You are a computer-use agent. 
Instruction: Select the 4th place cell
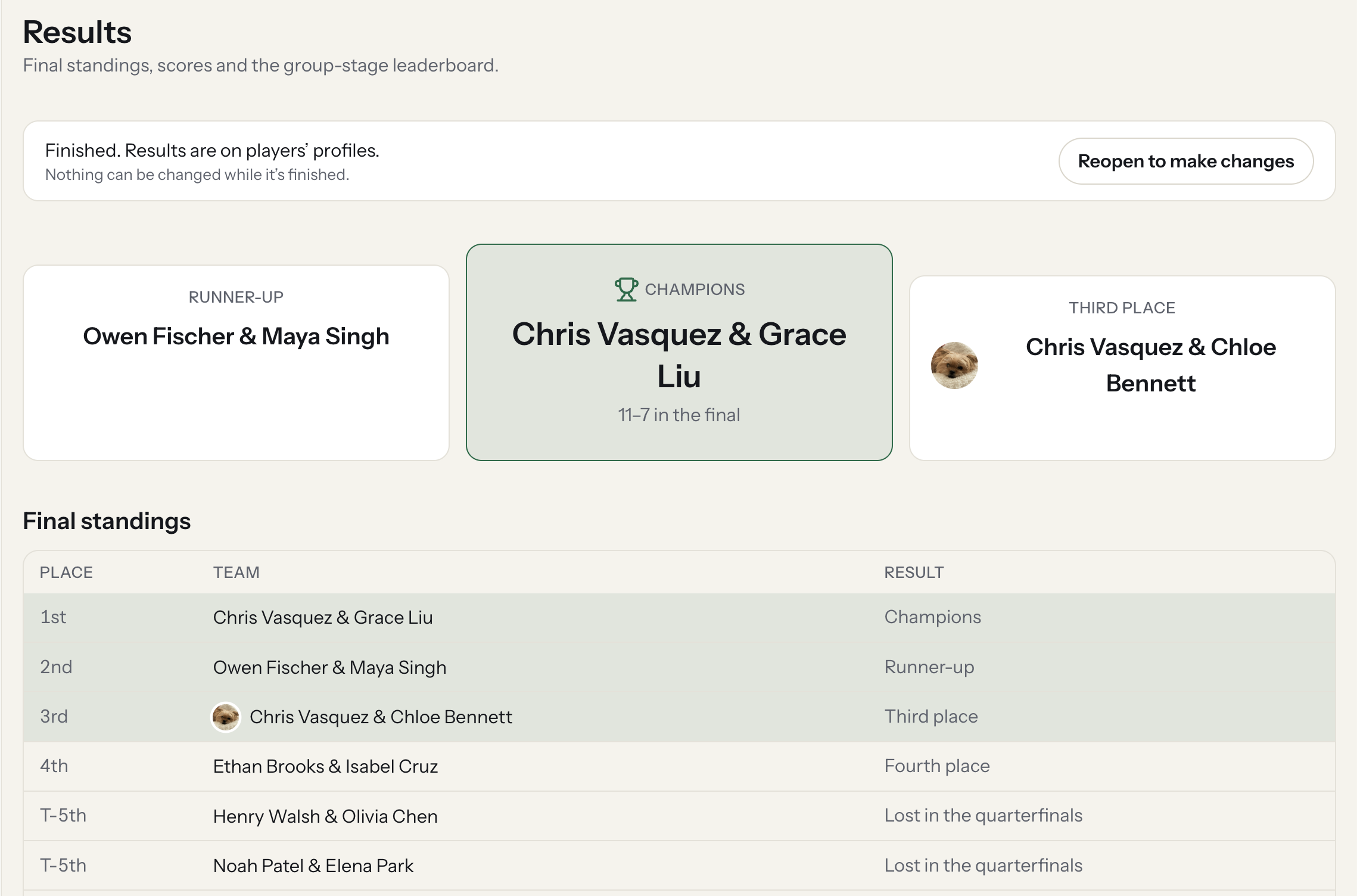[54, 766]
